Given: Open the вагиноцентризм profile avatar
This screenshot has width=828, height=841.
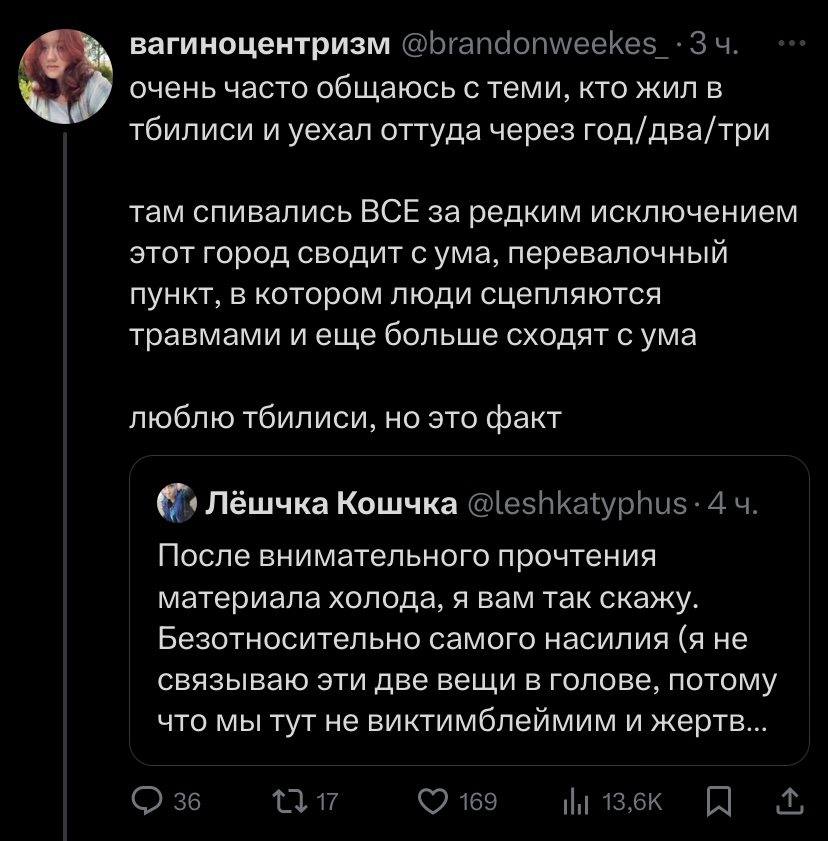Looking at the screenshot, I should pyautogui.click(x=65, y=75).
